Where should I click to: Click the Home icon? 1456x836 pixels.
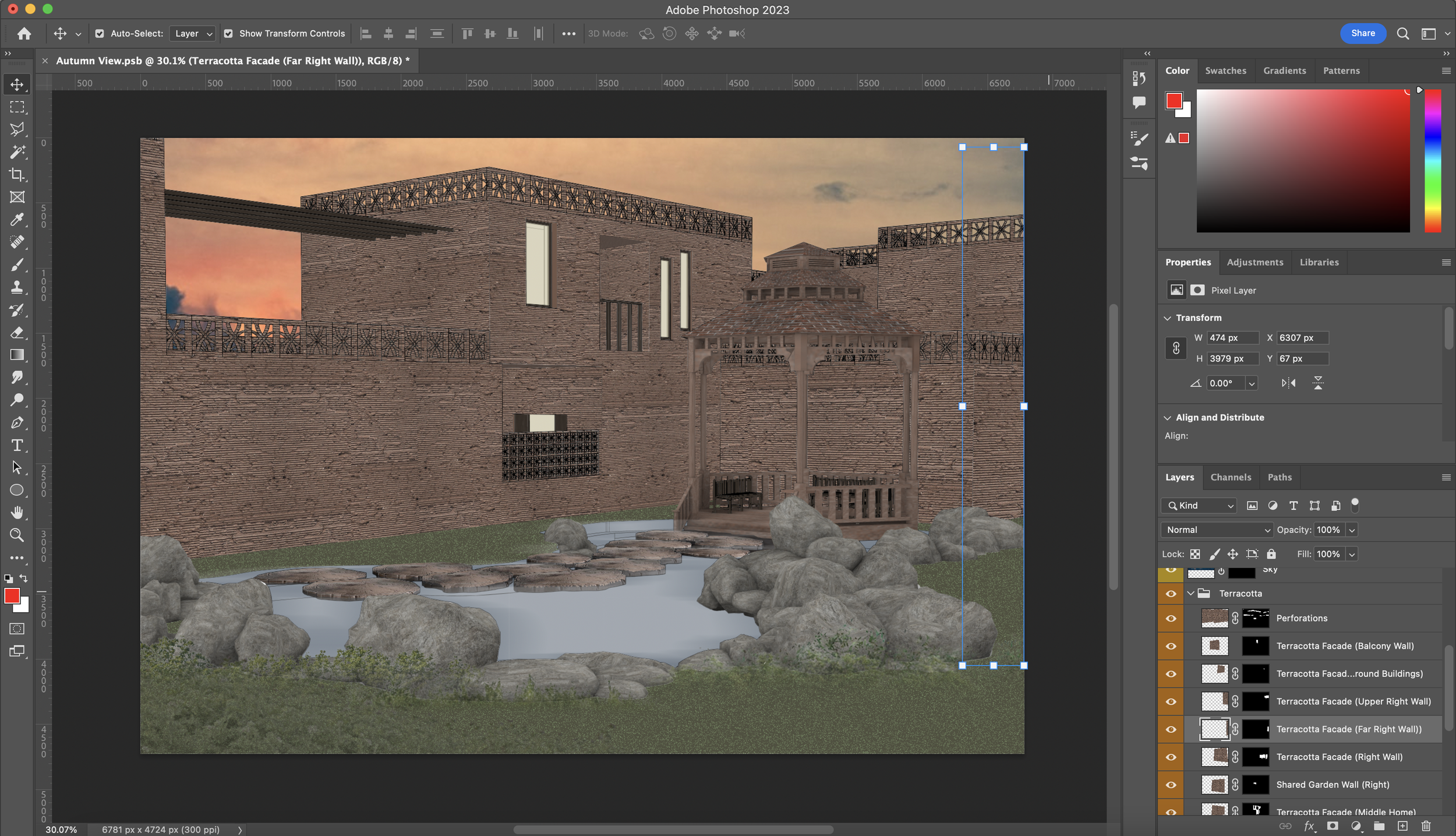(24, 34)
